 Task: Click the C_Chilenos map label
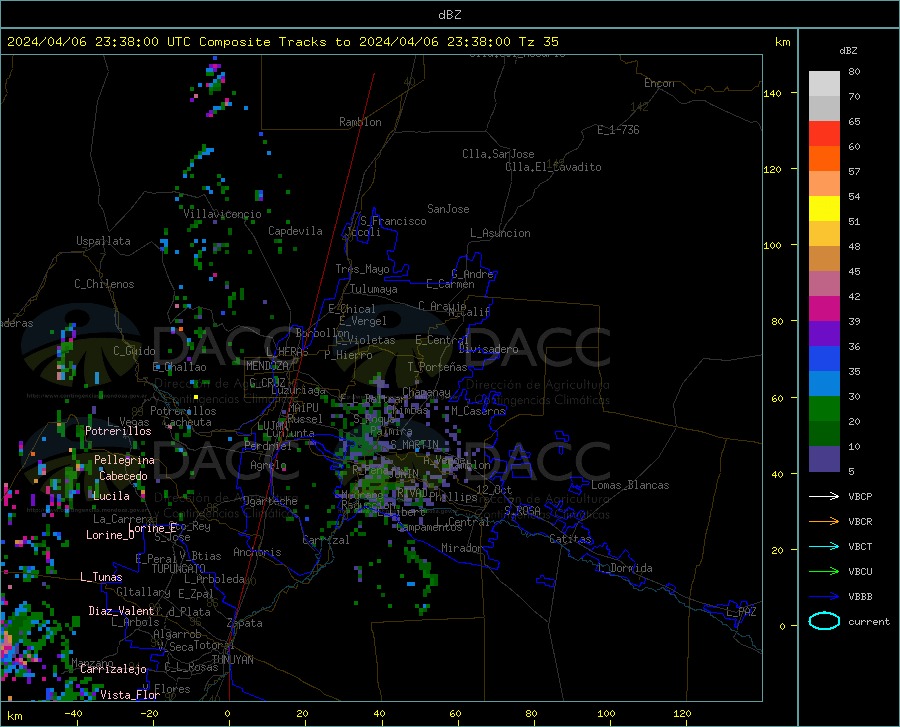[104, 284]
